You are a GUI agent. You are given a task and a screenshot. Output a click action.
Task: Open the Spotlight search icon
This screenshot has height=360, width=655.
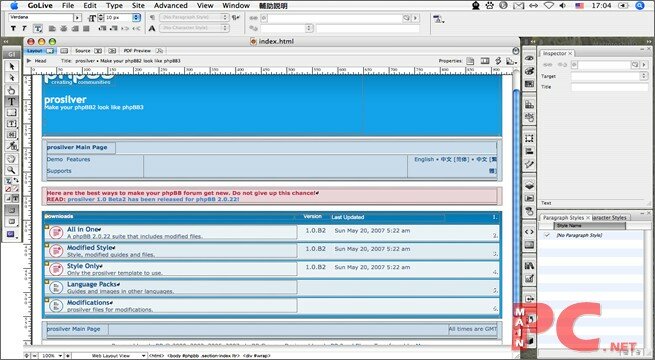(x=640, y=5)
